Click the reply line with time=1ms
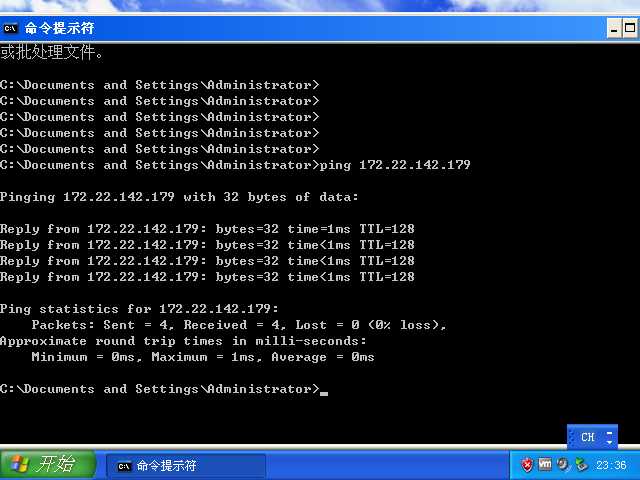 pyautogui.click(x=207, y=229)
